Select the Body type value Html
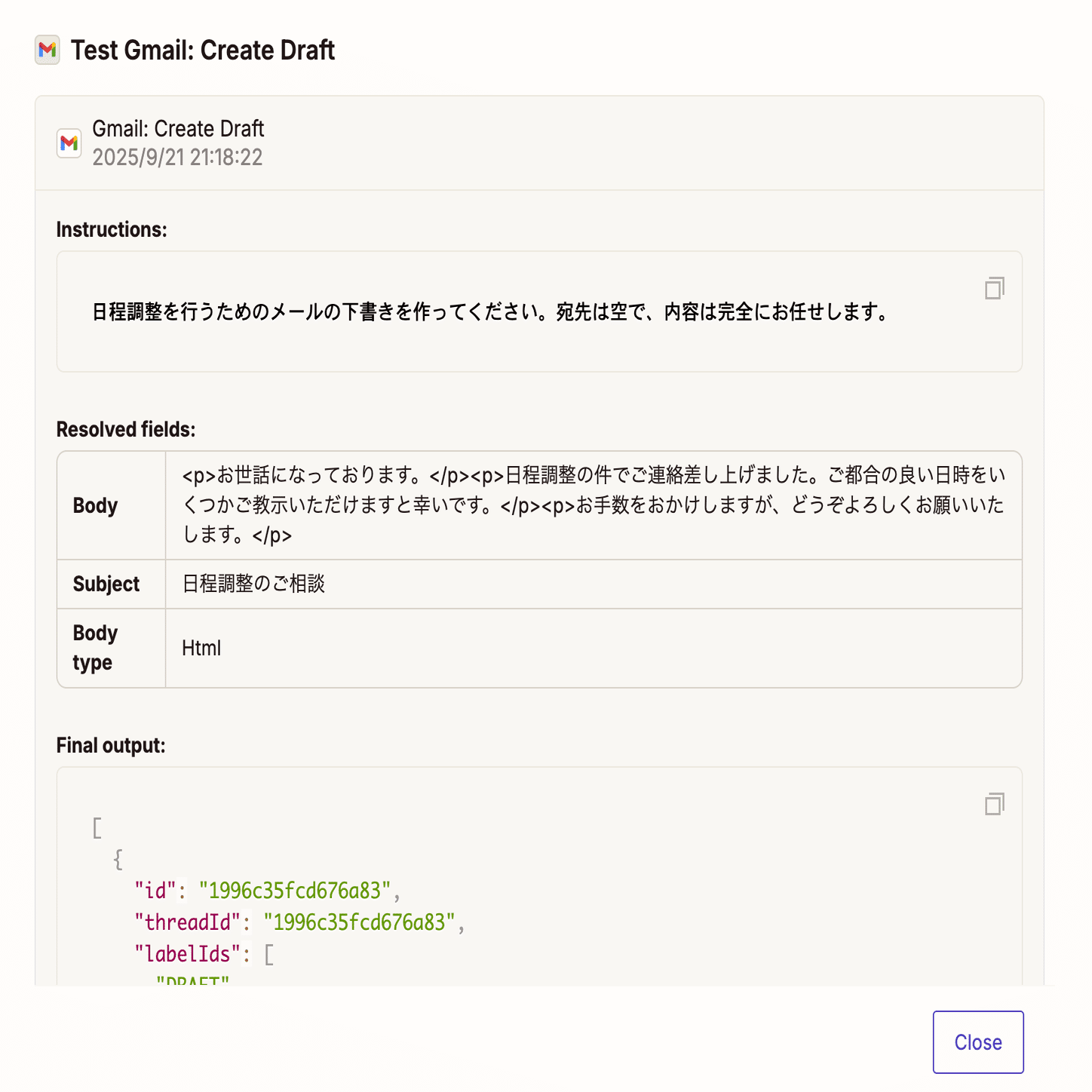Viewport: 1092px width, 1092px height. point(199,647)
